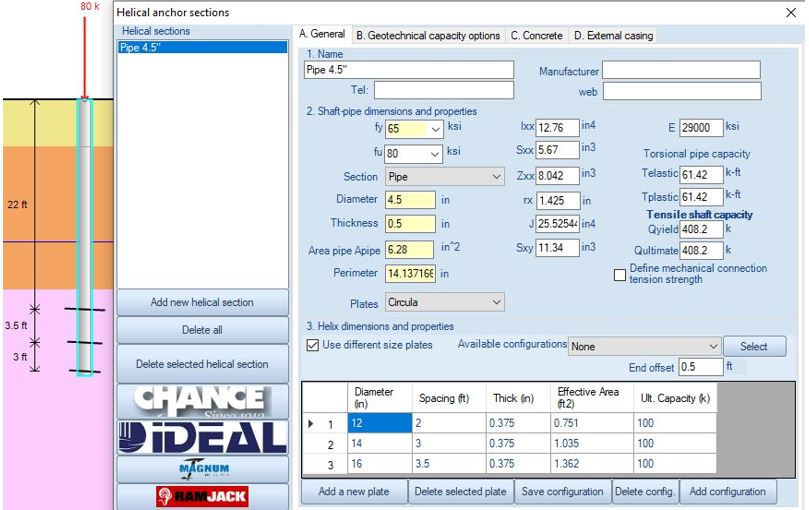
Task: Switch to D. External casing tab
Action: pyautogui.click(x=613, y=36)
